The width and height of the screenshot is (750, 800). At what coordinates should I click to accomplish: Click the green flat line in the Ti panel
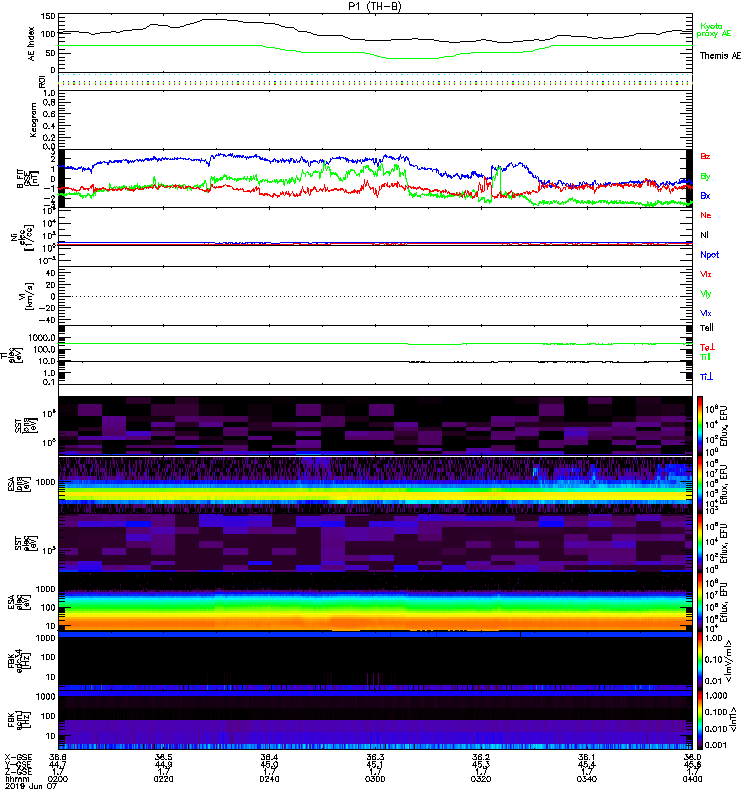376,344
